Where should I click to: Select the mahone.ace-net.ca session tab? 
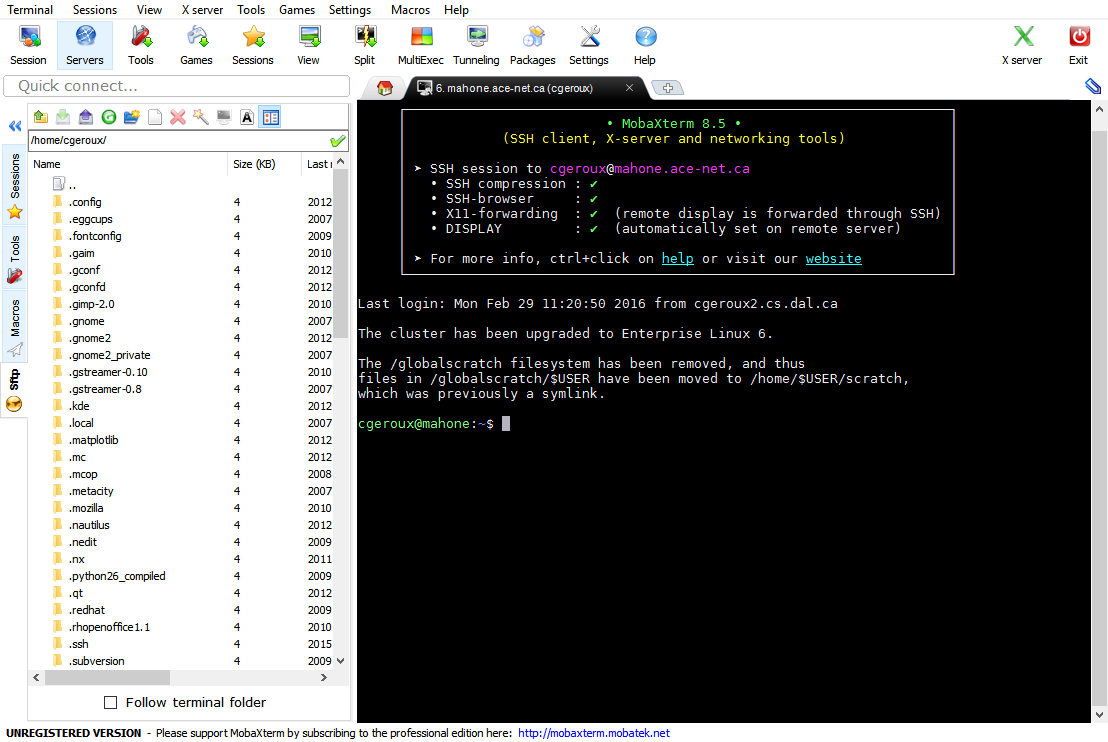coord(521,88)
